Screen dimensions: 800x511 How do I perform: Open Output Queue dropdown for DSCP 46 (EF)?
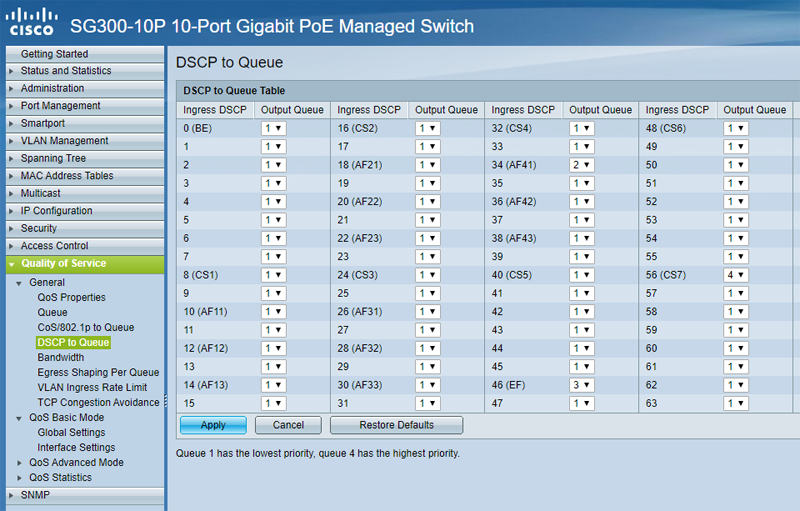(x=582, y=384)
